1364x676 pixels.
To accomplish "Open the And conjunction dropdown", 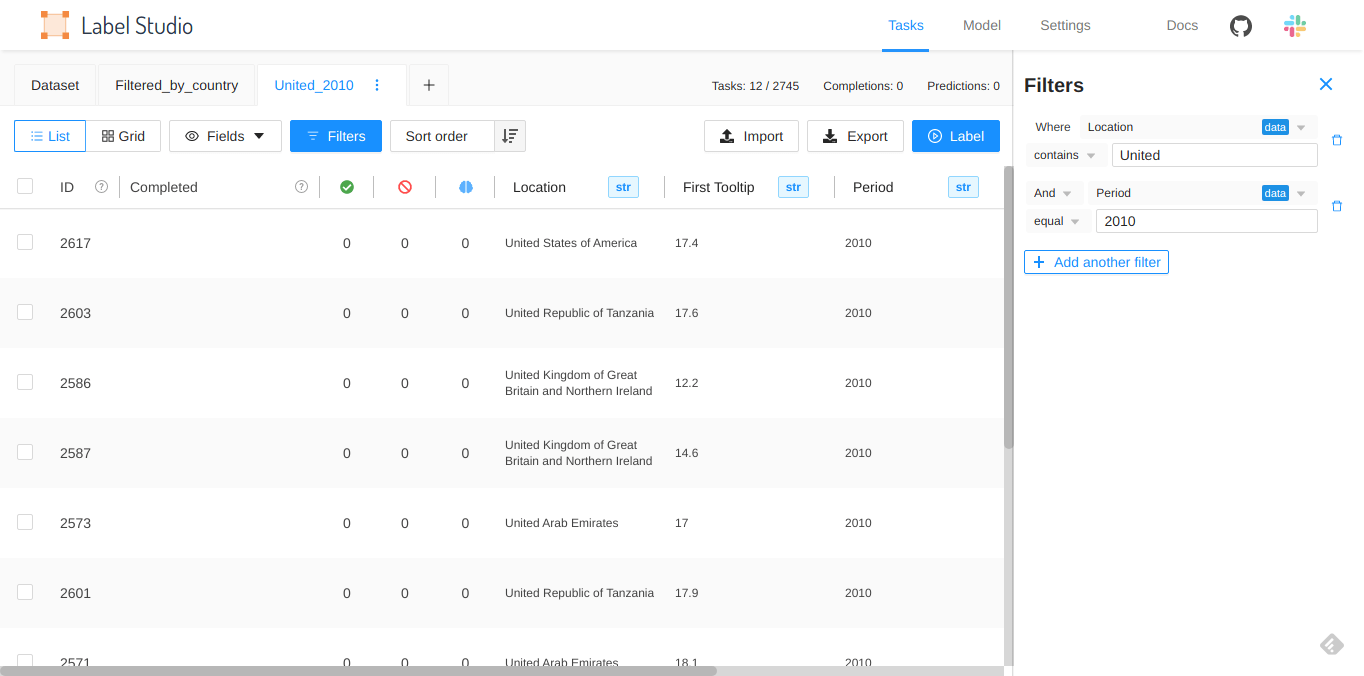I will click(x=1054, y=193).
